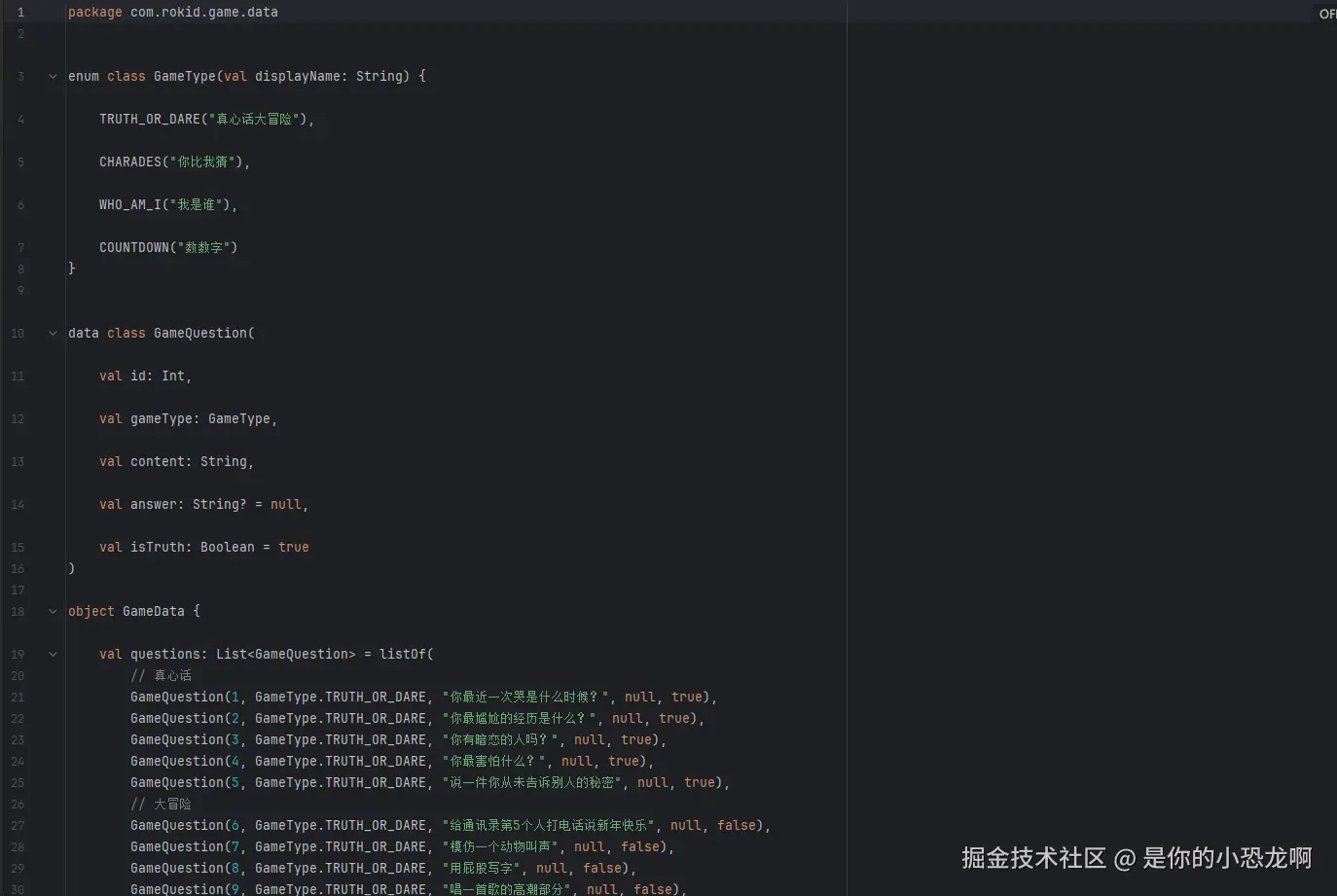Viewport: 1337px width, 896px height.
Task: Click the TRUTH_OR_DARE enum entry with 真心话大冒险
Action: click(x=206, y=119)
